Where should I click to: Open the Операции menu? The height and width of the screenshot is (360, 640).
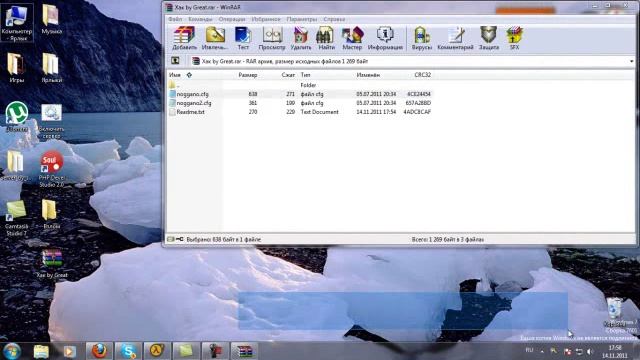pos(232,19)
